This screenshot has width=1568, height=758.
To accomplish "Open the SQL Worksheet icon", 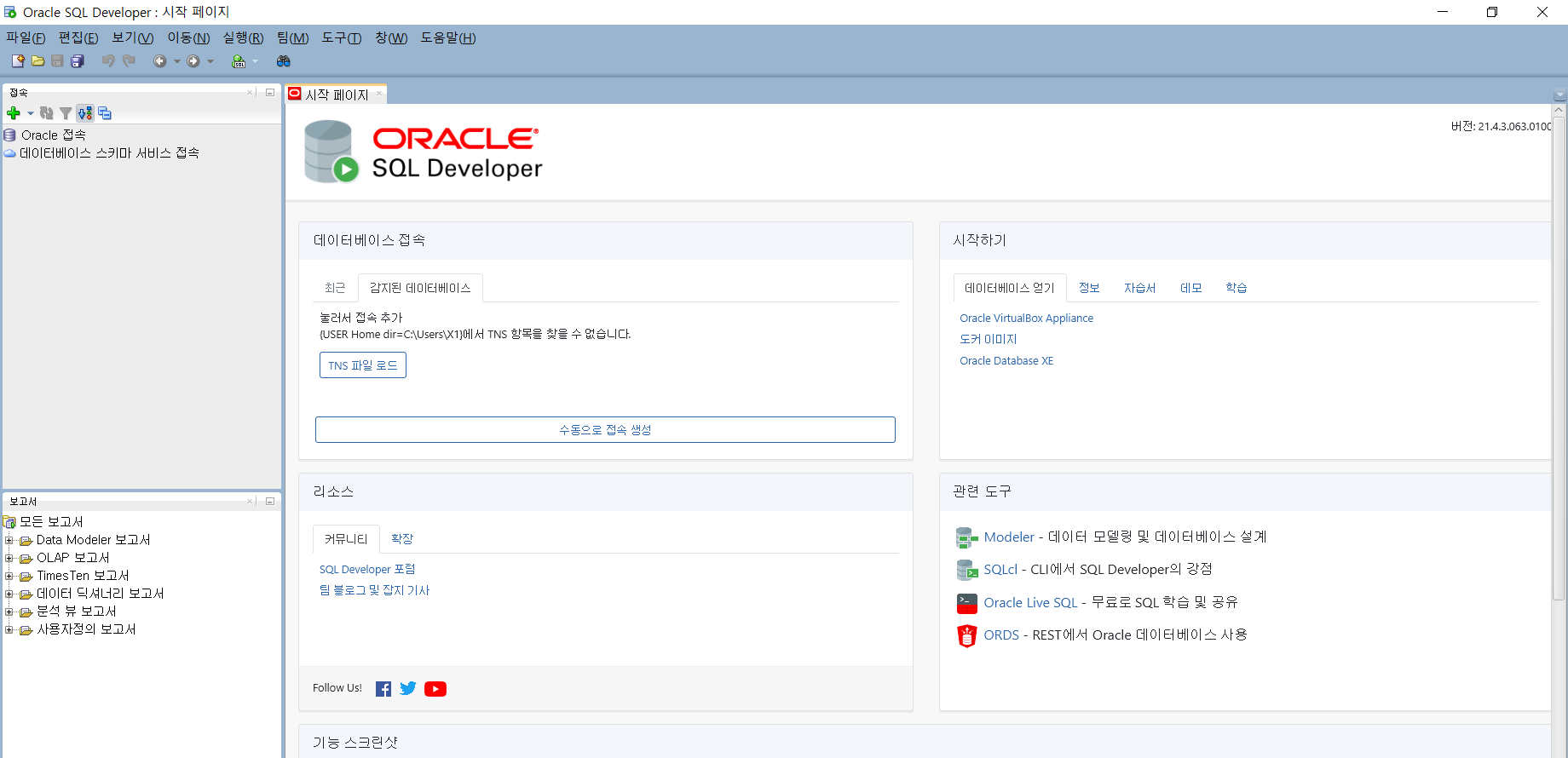I will [239, 61].
